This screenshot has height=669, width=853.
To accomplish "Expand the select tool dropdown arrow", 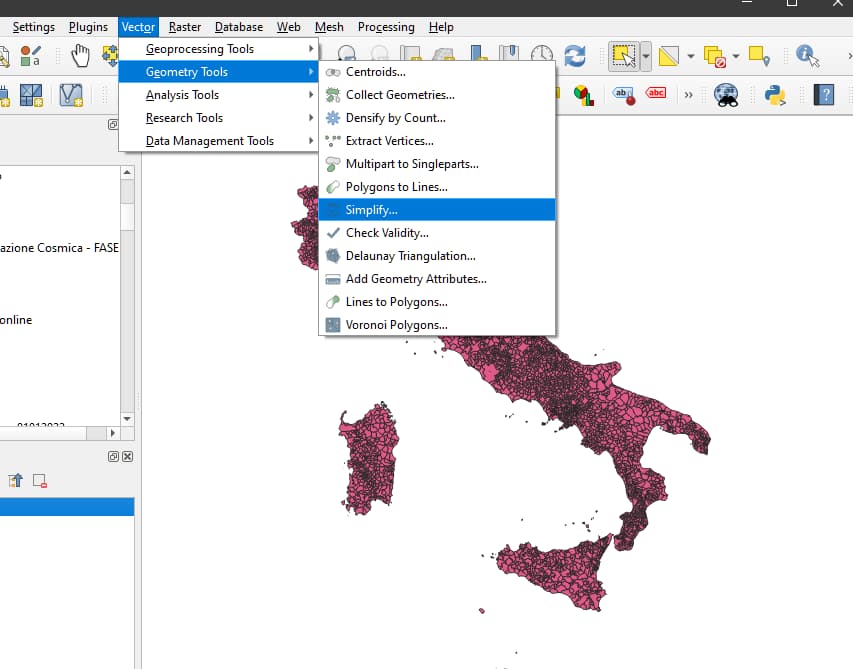I will 644,56.
